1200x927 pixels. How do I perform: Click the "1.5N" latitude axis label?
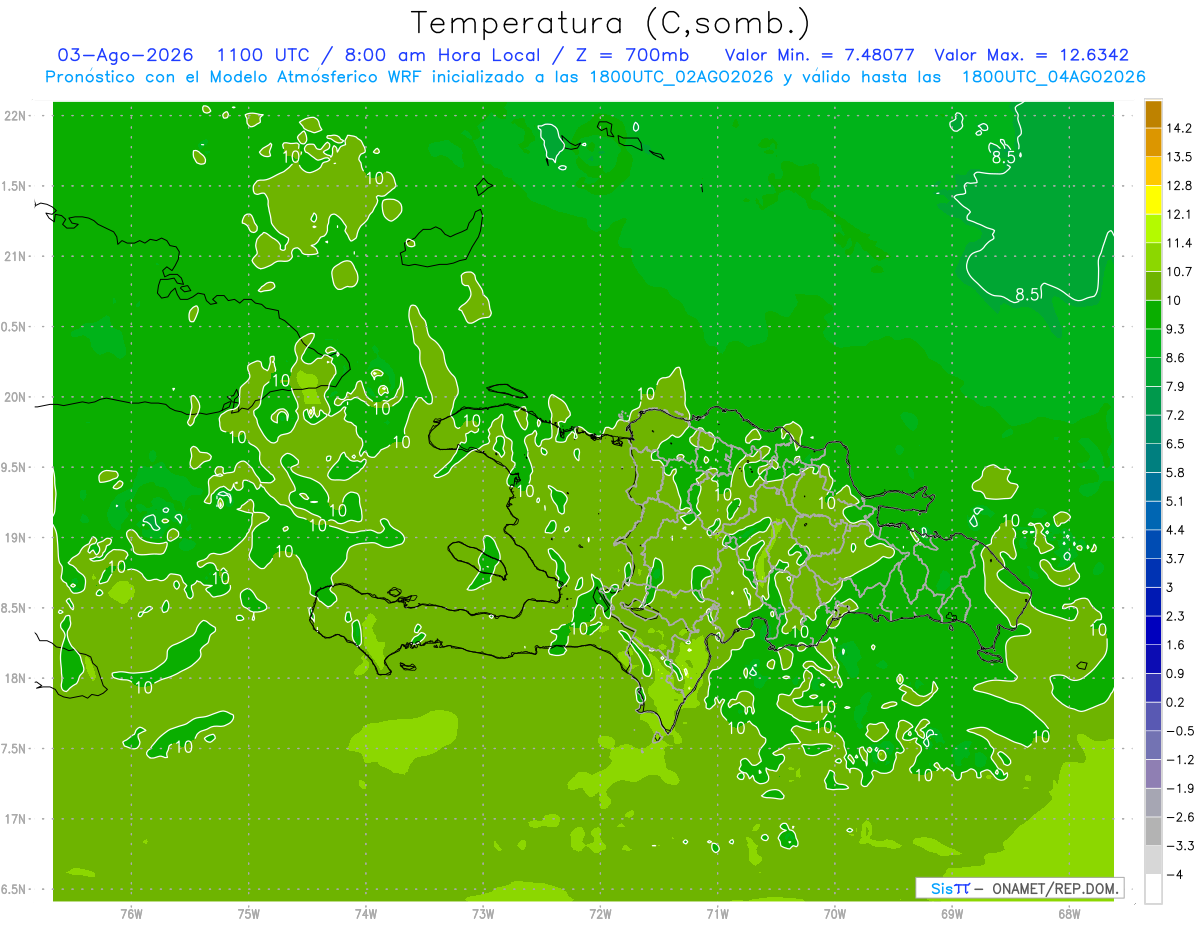point(16,186)
